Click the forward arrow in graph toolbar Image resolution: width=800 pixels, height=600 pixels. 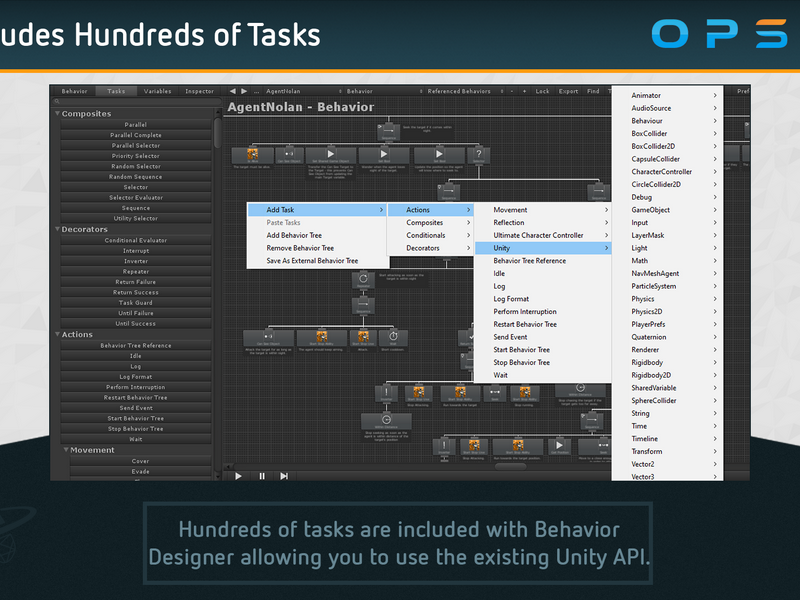[x=244, y=91]
